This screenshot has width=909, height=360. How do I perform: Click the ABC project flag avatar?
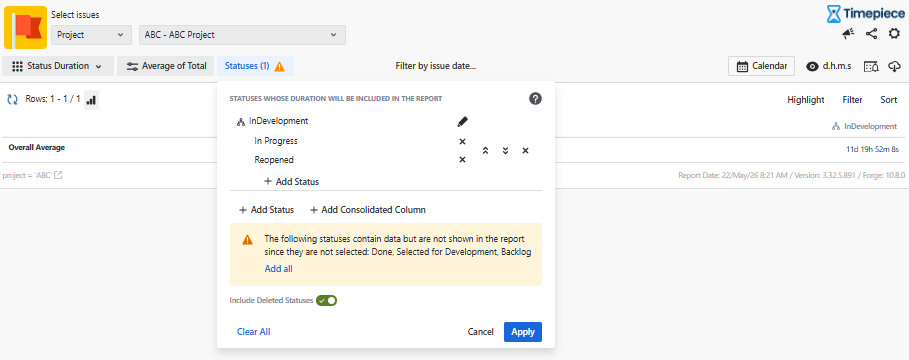coord(26,27)
